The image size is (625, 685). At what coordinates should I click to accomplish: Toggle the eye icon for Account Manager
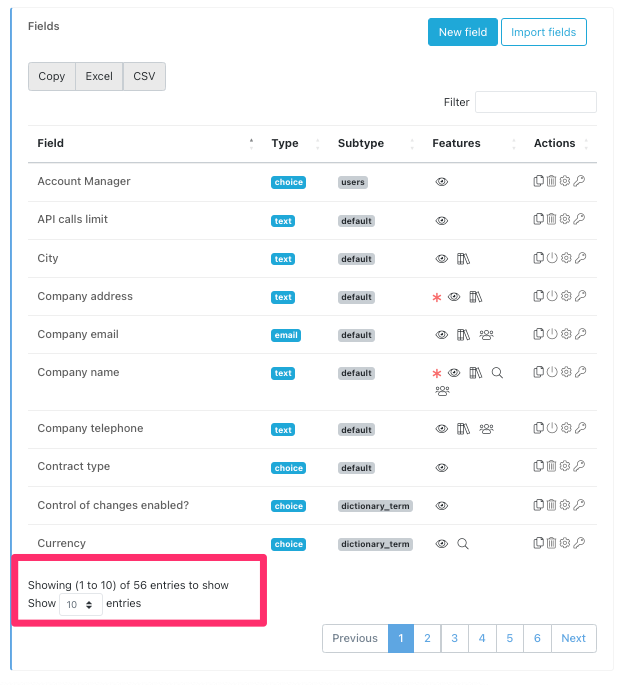click(442, 182)
